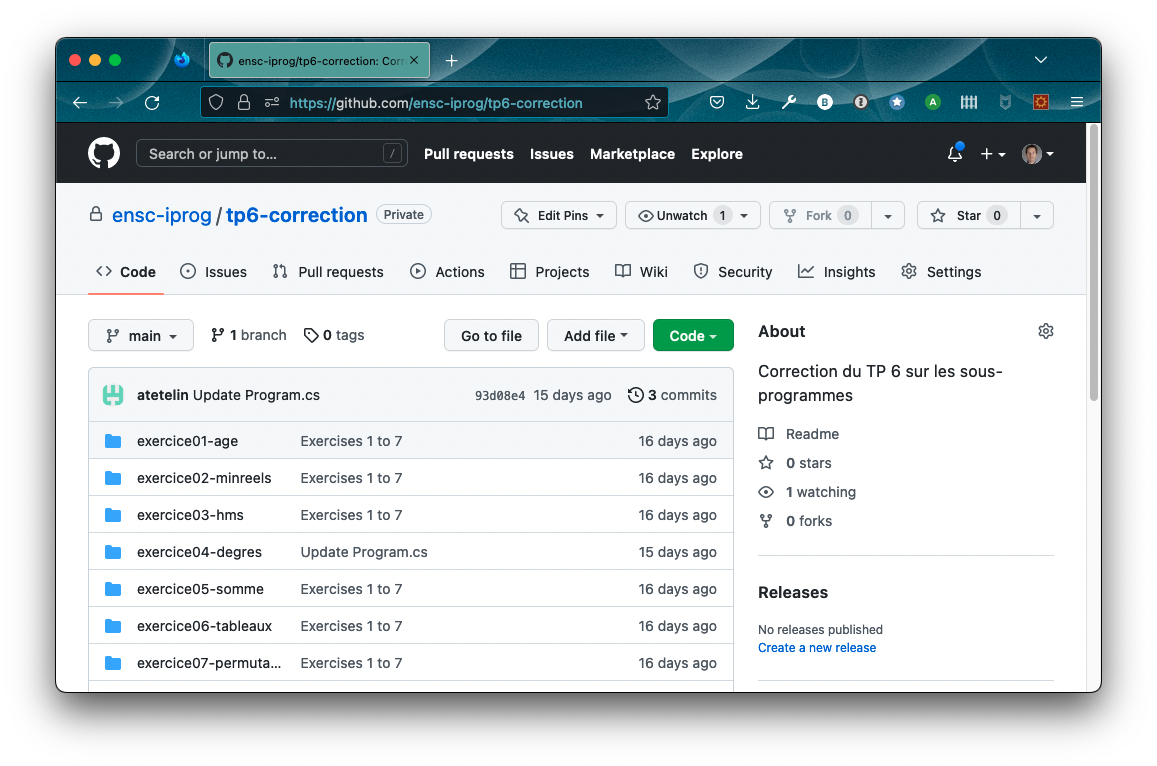Open Firefox hamburger application menu
Image resolution: width=1157 pixels, height=766 pixels.
coord(1077,103)
